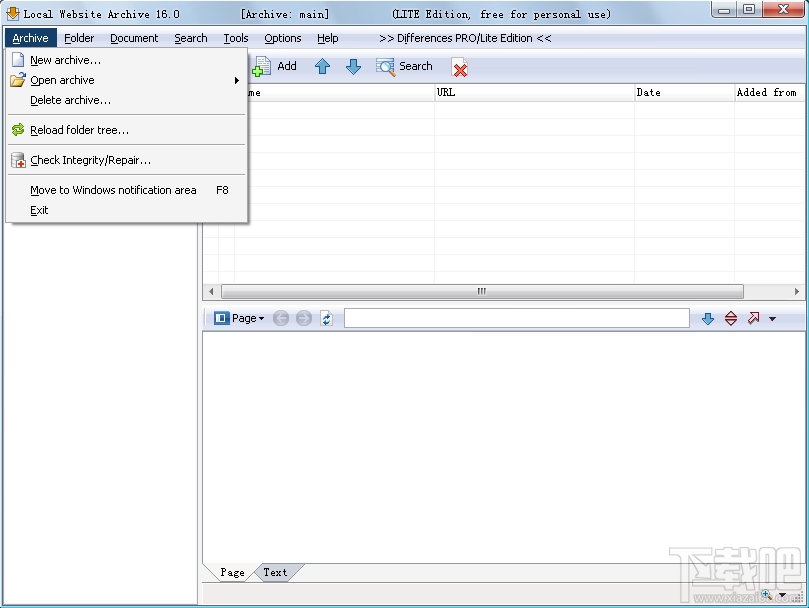
Task: Open the Document menu
Action: pyautogui.click(x=134, y=38)
